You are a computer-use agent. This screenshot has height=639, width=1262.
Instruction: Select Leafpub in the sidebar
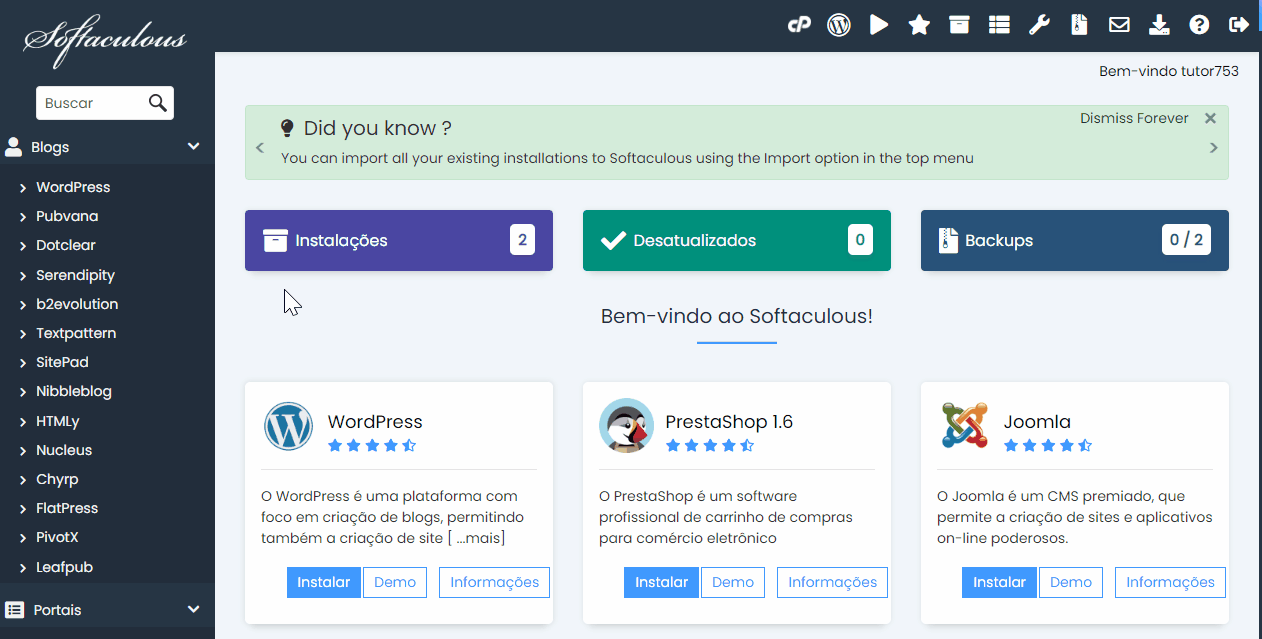click(x=64, y=567)
